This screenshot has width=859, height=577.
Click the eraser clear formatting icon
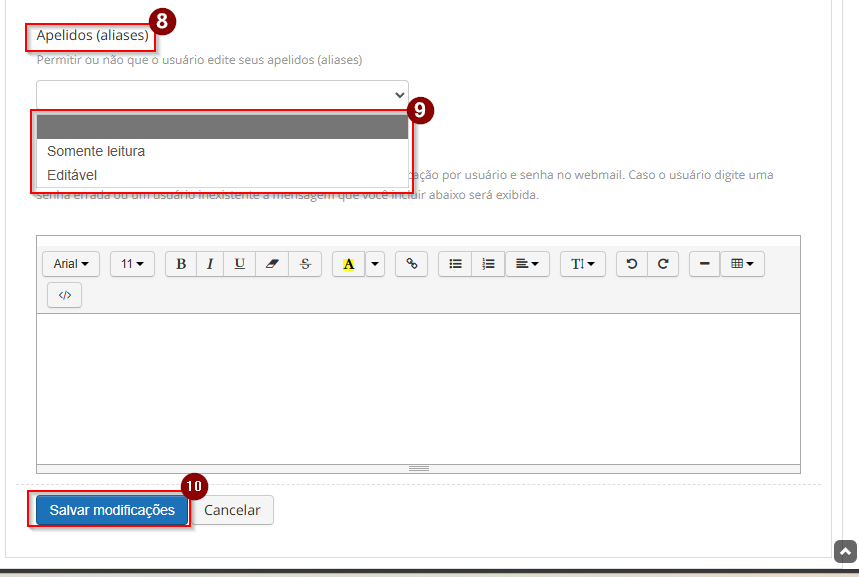[272, 264]
